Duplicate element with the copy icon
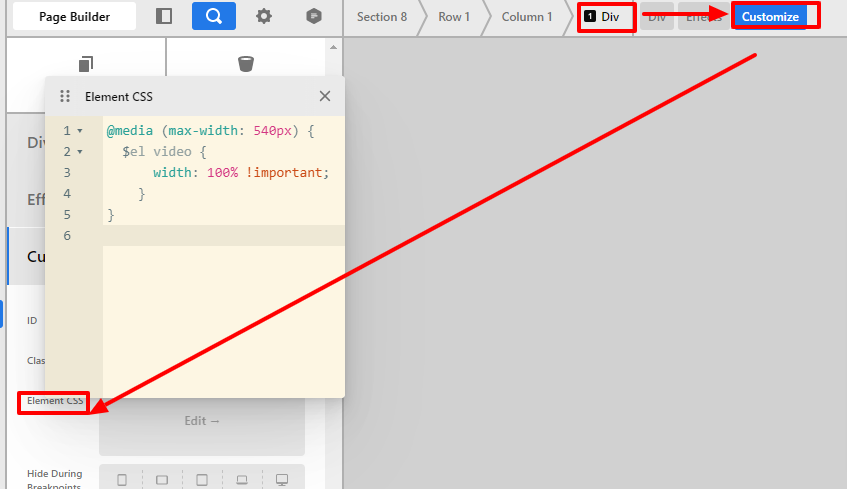 click(x=86, y=64)
